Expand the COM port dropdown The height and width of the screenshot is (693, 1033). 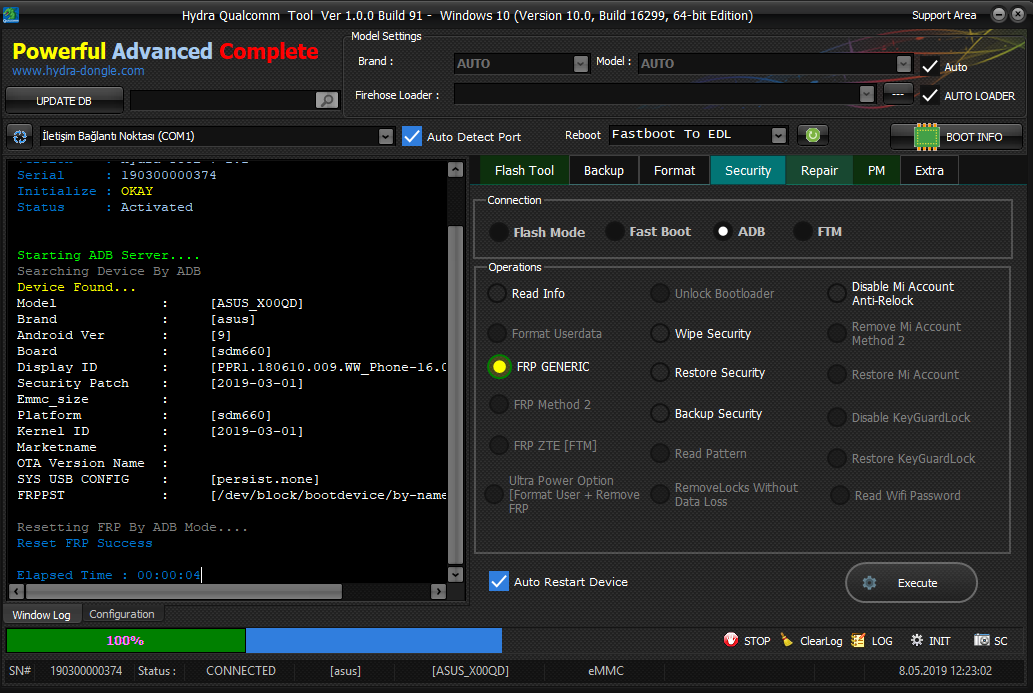click(x=386, y=136)
